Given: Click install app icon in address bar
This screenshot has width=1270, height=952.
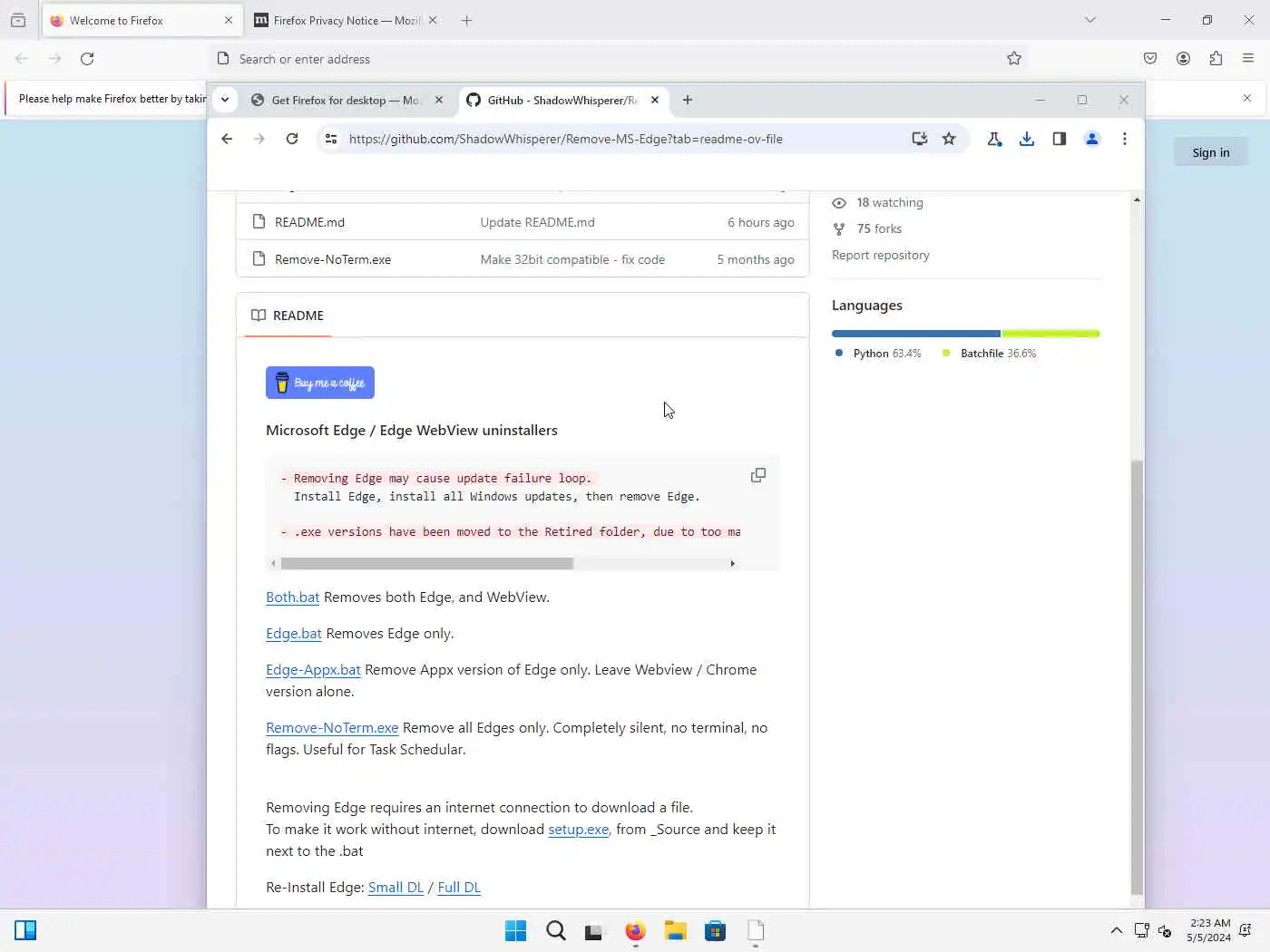Looking at the screenshot, I should (x=920, y=139).
